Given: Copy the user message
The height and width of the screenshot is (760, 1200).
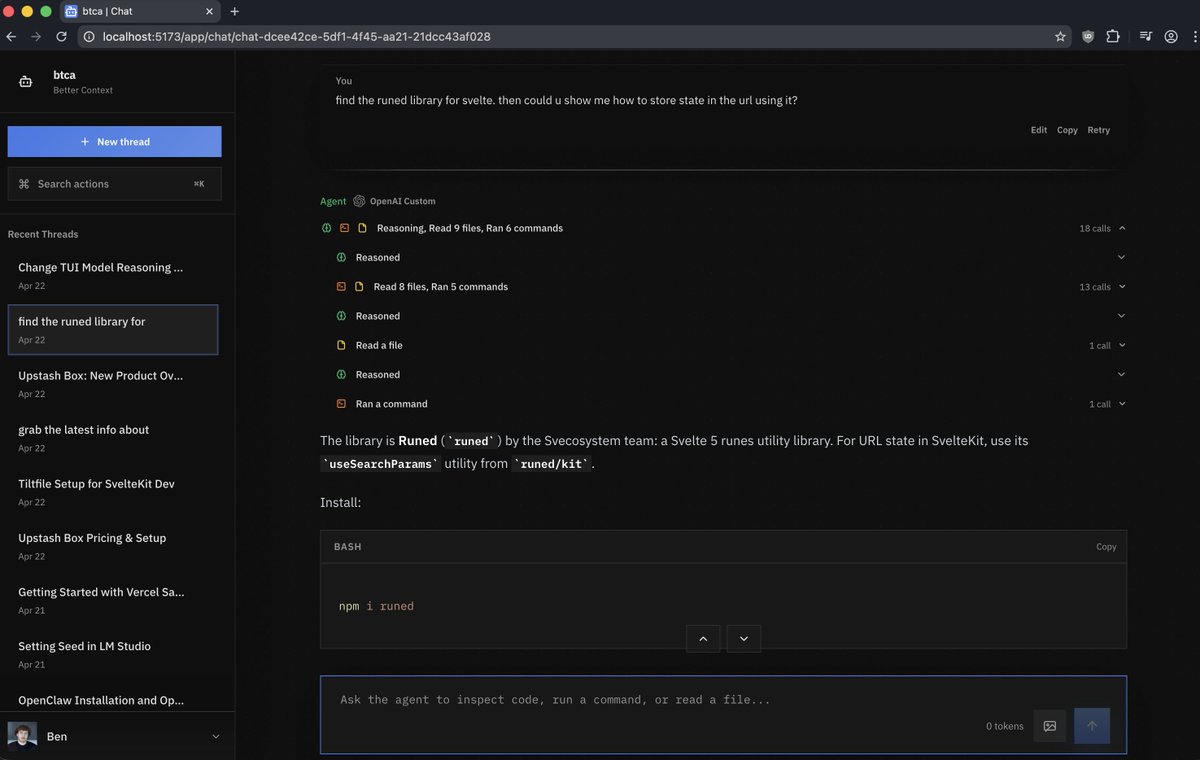Looking at the screenshot, I should pos(1067,130).
